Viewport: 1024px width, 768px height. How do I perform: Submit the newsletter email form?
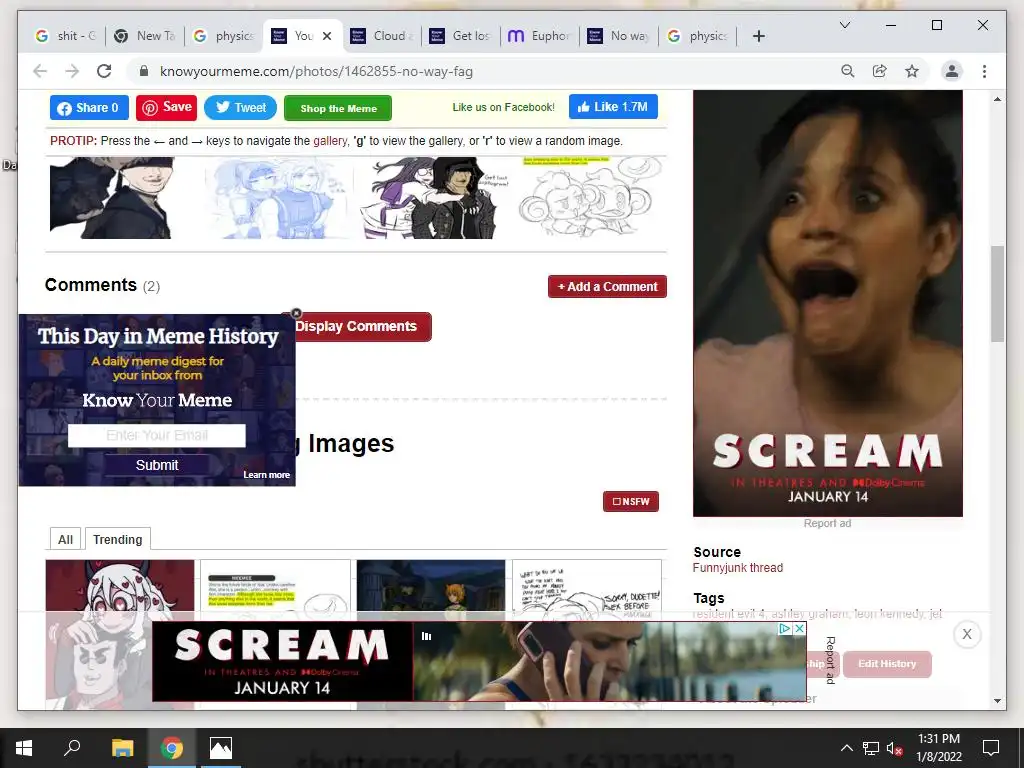click(x=157, y=465)
